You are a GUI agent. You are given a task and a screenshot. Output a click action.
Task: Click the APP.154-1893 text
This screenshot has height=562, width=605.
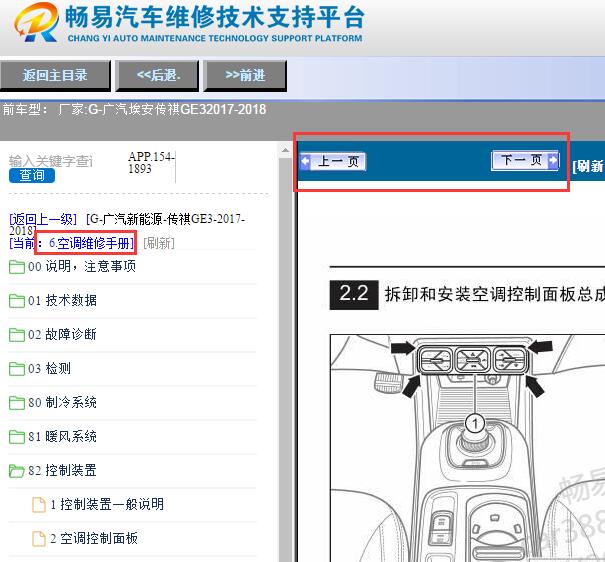pos(151,162)
